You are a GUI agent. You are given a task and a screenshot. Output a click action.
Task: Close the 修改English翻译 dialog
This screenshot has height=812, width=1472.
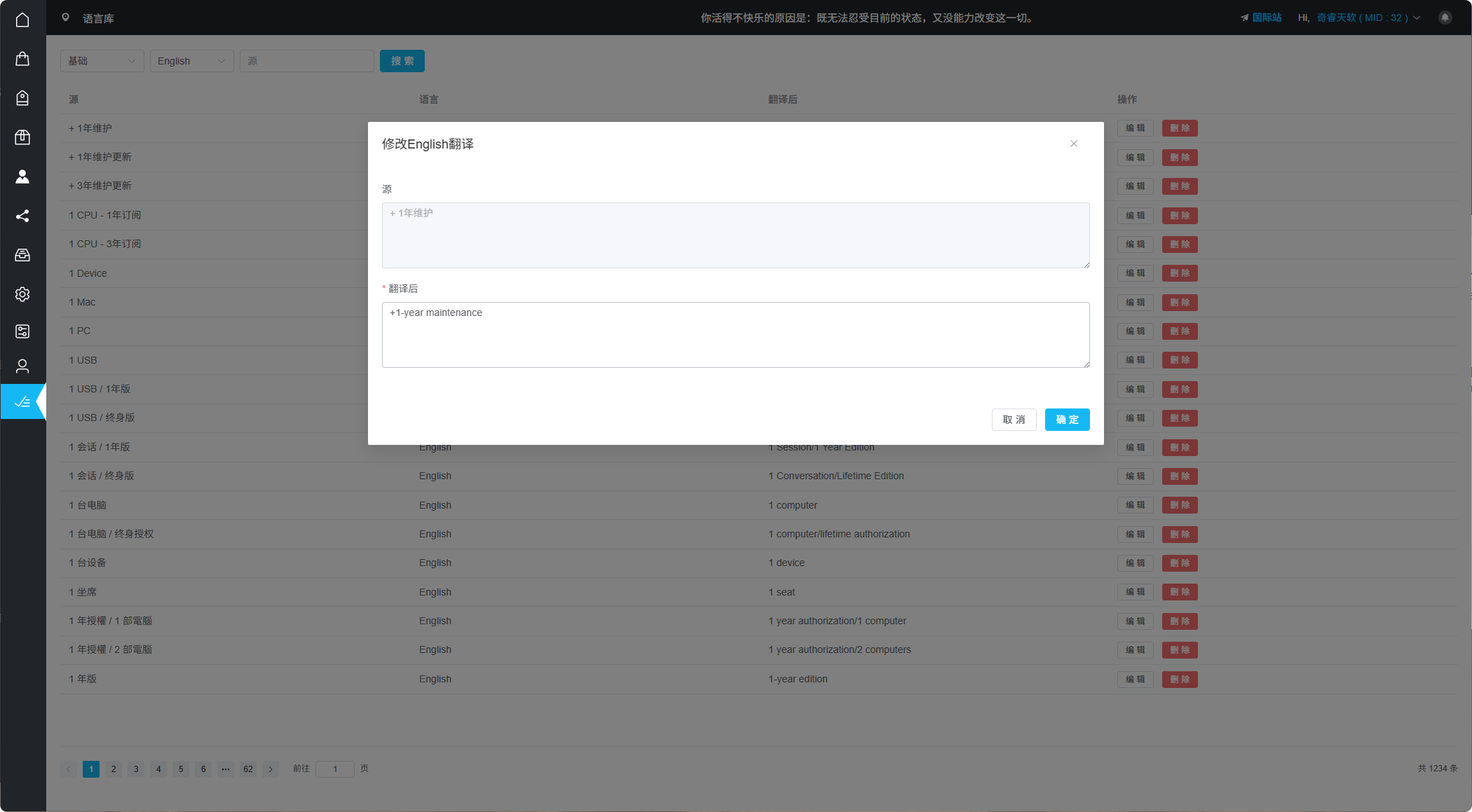pyautogui.click(x=1074, y=144)
